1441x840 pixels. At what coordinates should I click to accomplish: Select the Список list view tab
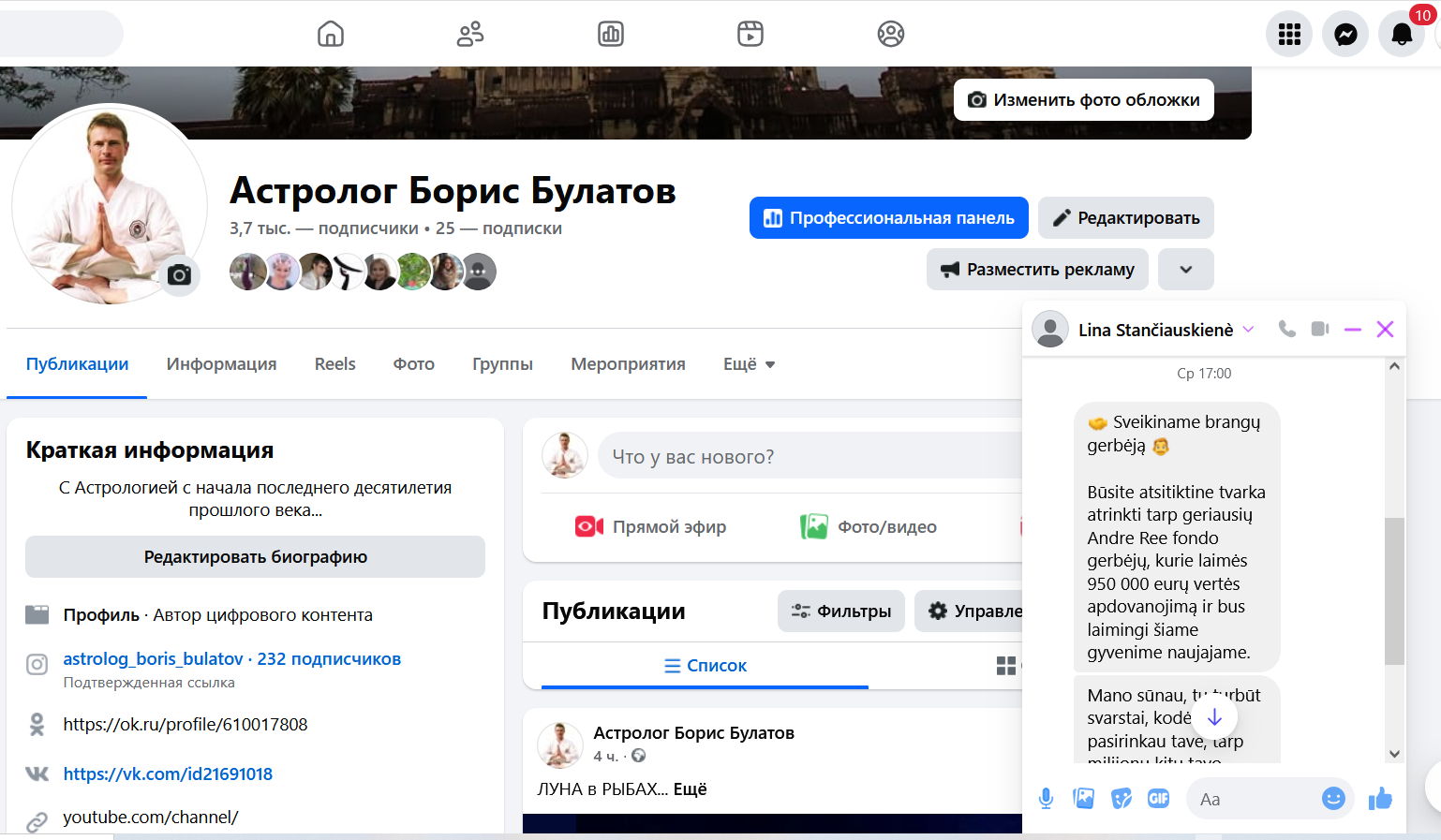pyautogui.click(x=706, y=666)
